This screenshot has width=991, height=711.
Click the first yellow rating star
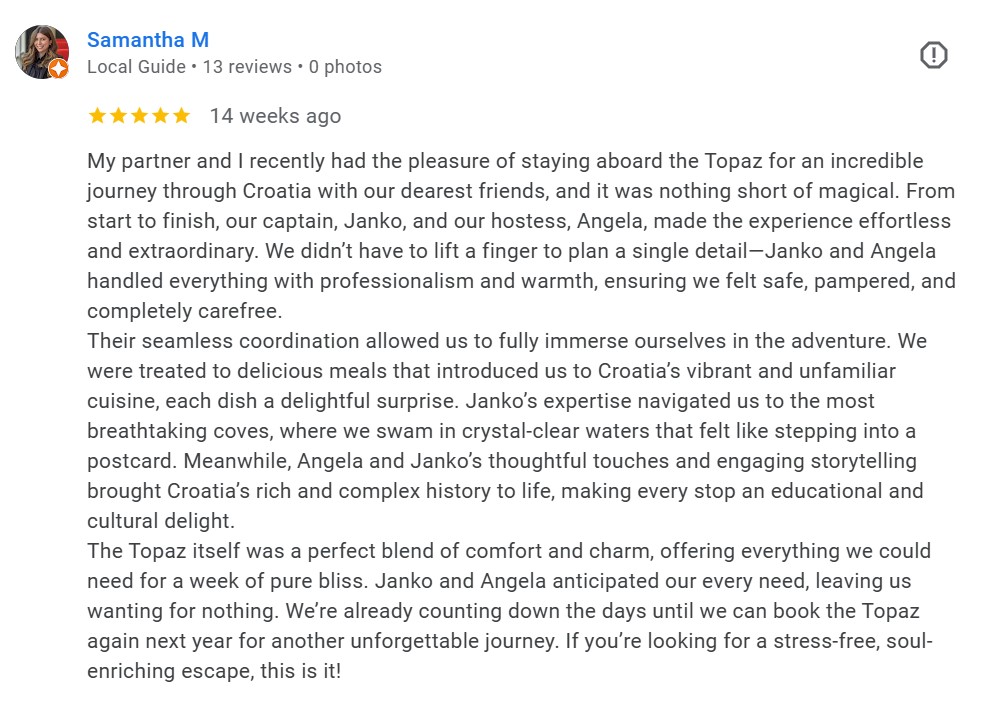click(x=97, y=116)
